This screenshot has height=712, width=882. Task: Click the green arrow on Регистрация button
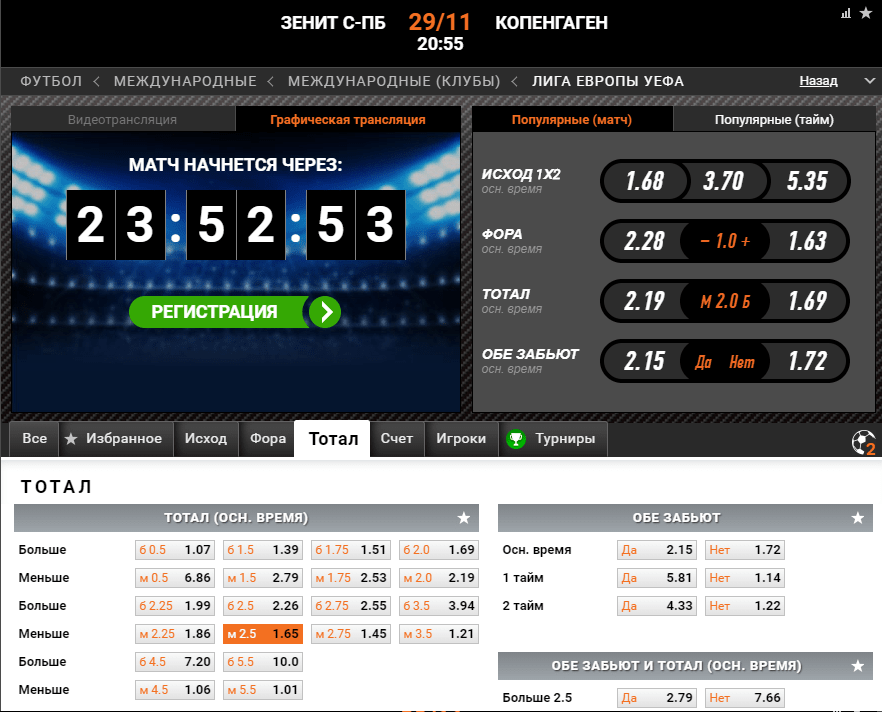(x=326, y=312)
